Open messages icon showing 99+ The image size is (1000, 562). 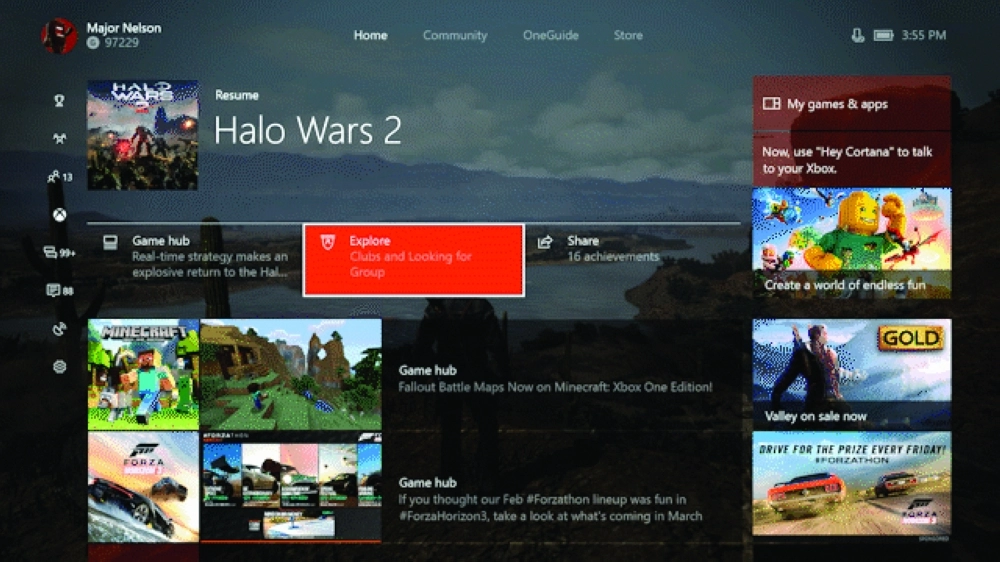pyautogui.click(x=59, y=253)
